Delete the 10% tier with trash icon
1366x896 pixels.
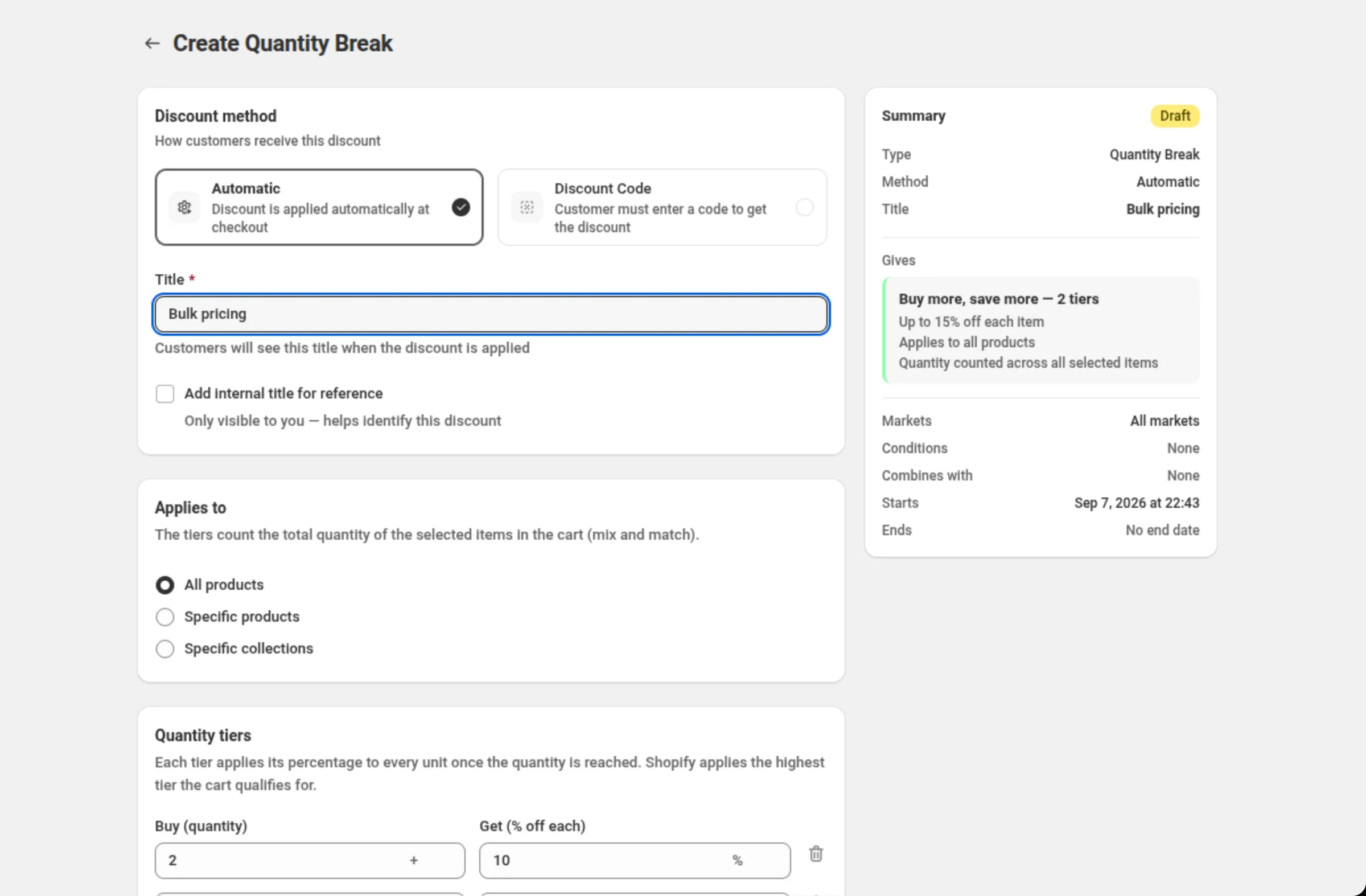pos(816,853)
